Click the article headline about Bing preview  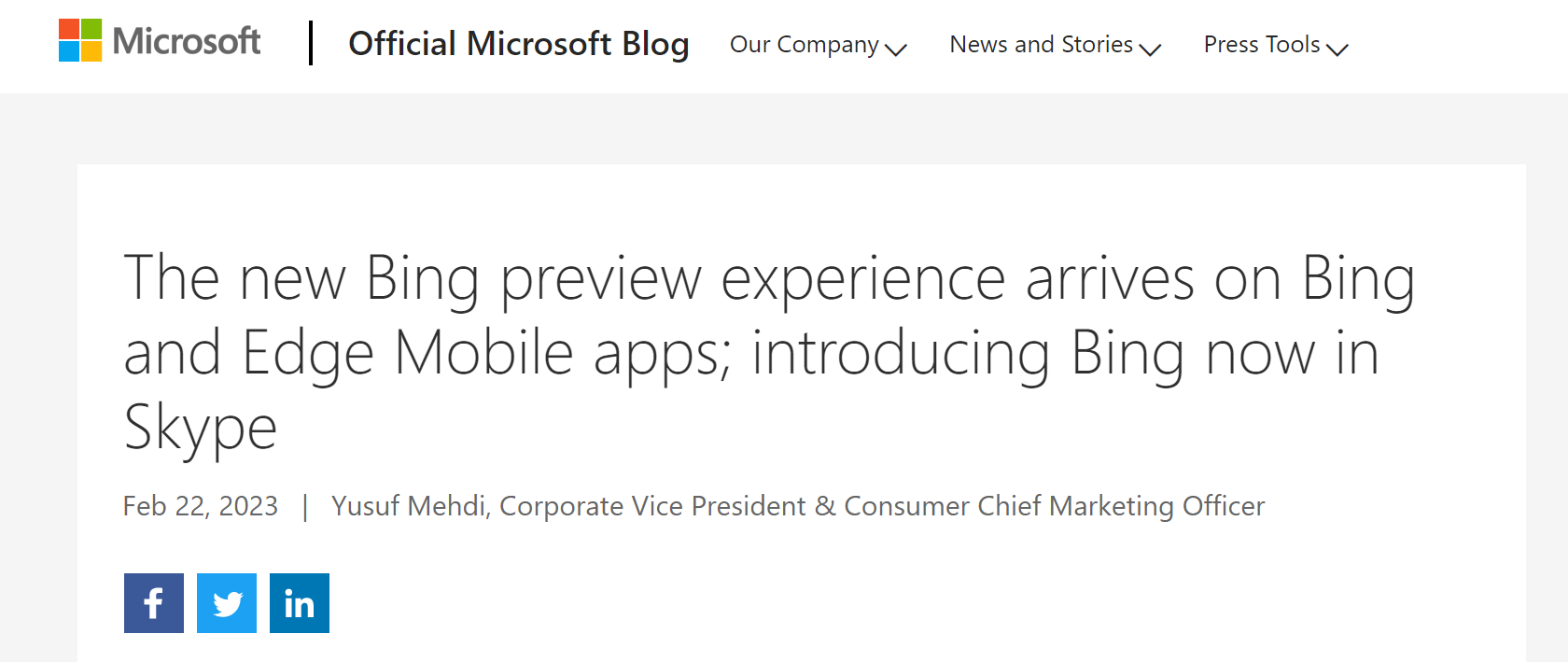pos(769,353)
